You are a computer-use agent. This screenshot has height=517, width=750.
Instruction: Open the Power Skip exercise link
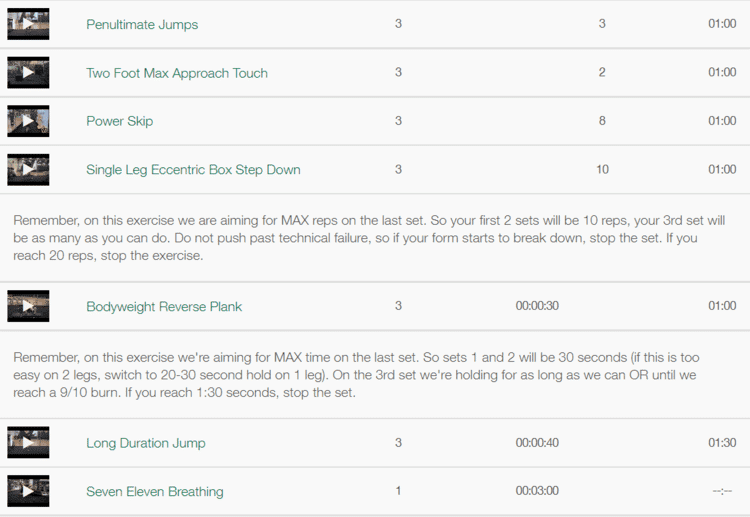(x=120, y=121)
